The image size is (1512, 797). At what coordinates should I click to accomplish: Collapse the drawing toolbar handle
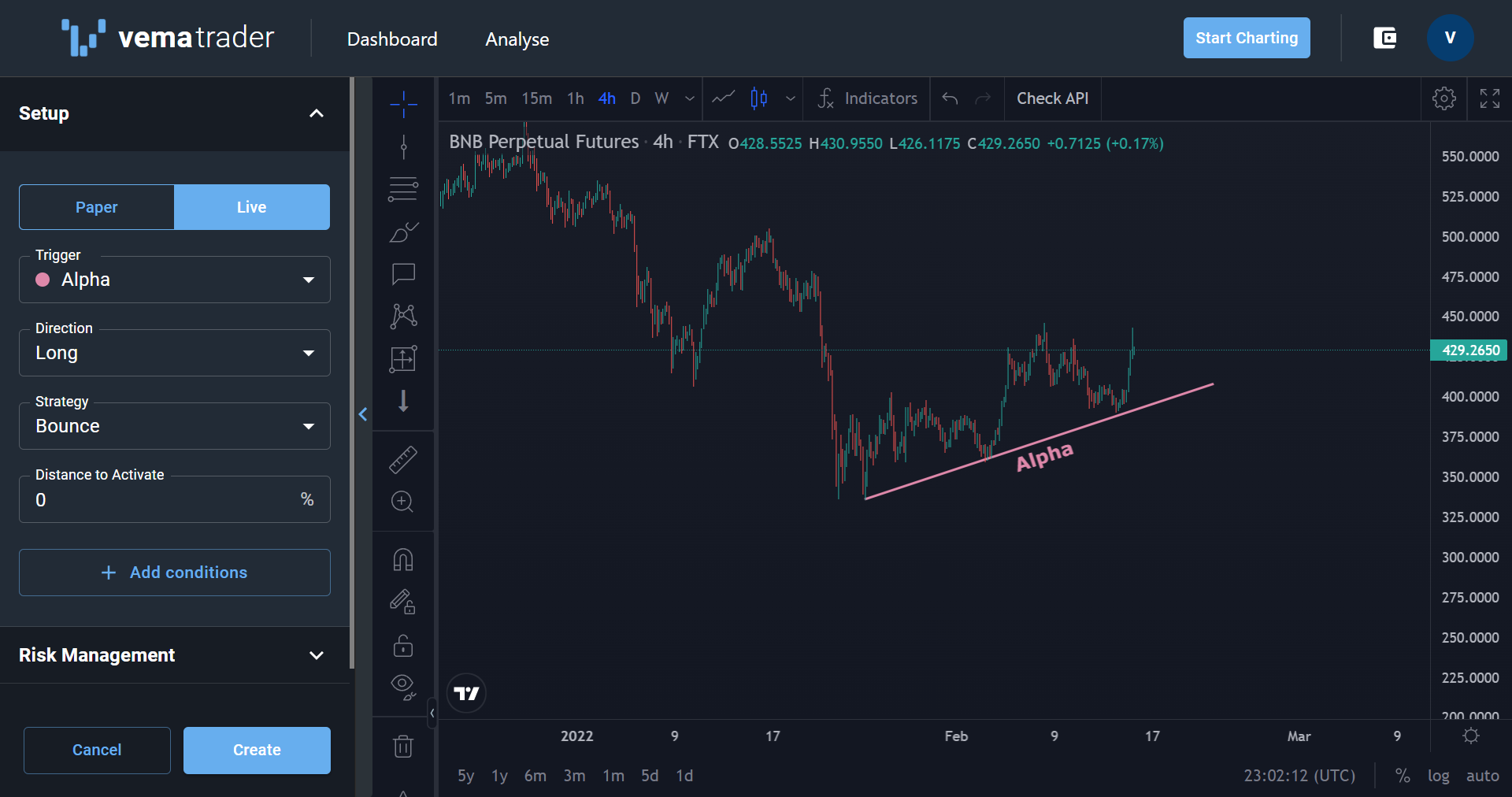(432, 713)
